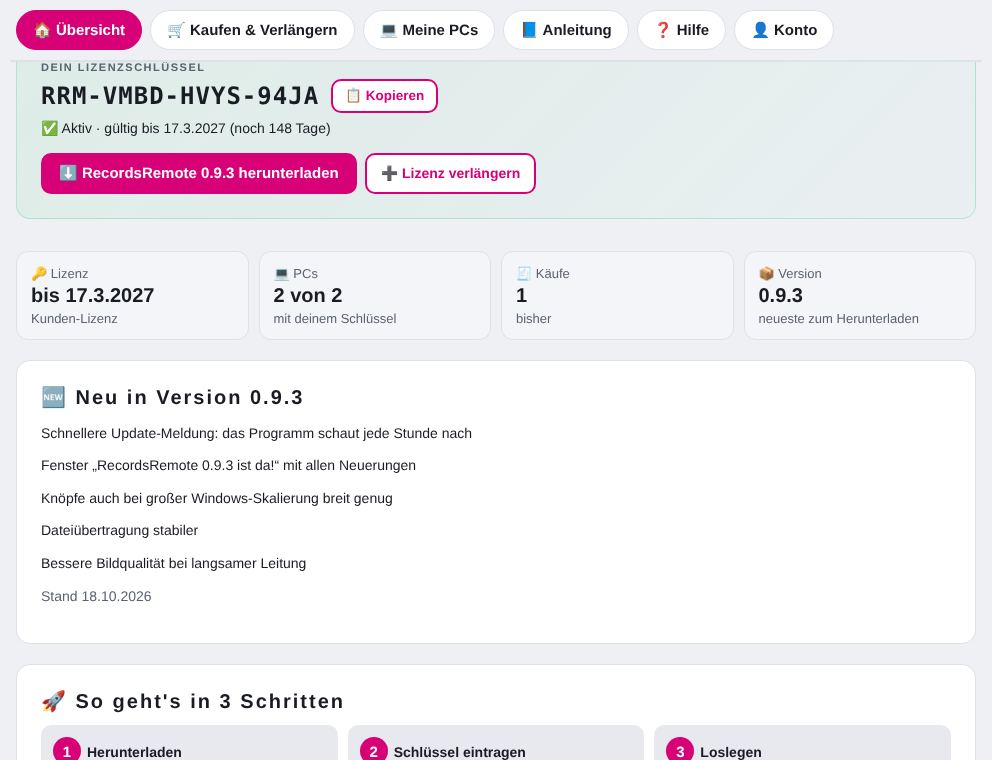Click step 3 Loslegen
The image size is (992, 760).
click(x=731, y=752)
